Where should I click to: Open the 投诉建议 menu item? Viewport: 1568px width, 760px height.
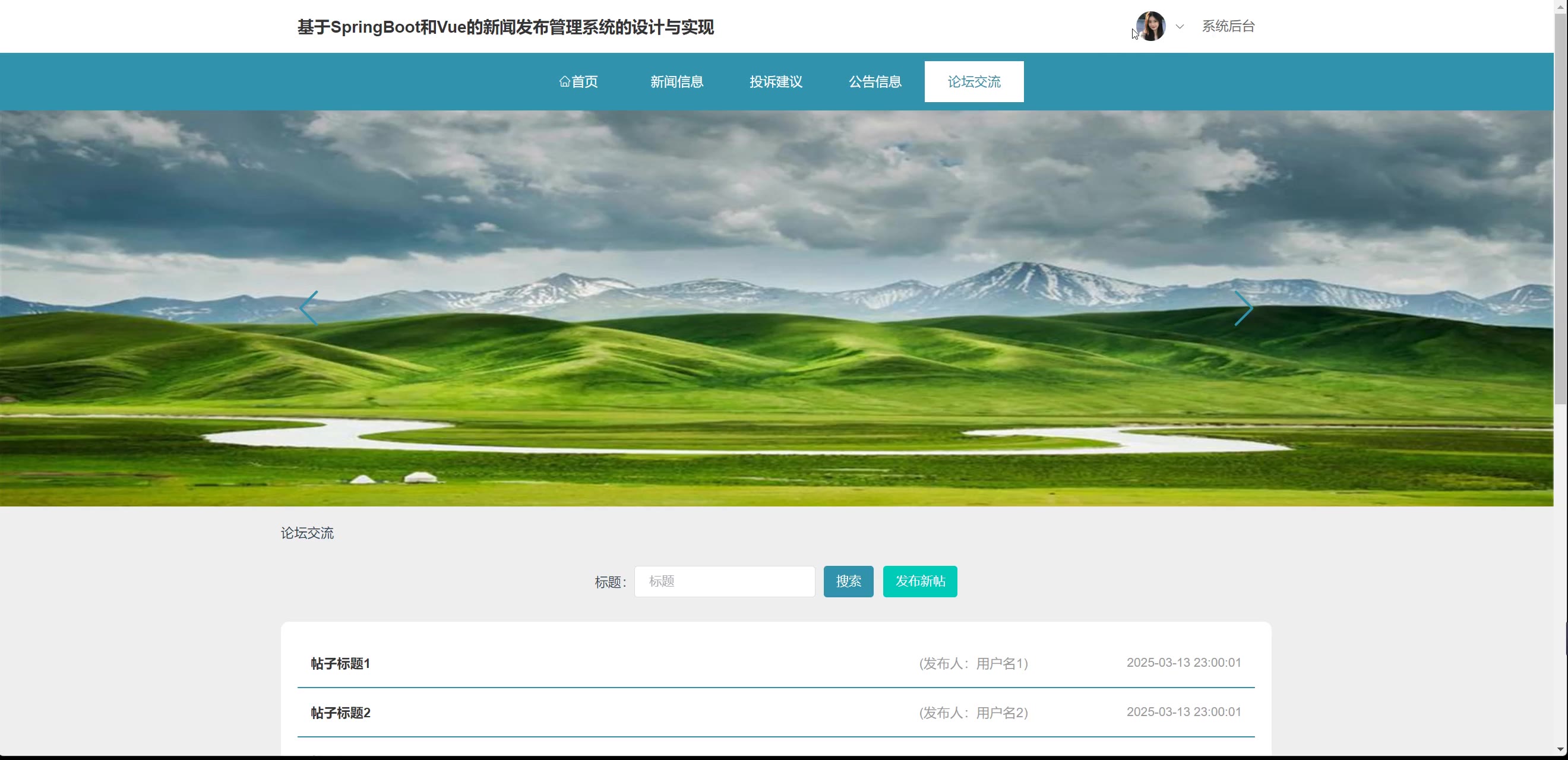tap(776, 81)
